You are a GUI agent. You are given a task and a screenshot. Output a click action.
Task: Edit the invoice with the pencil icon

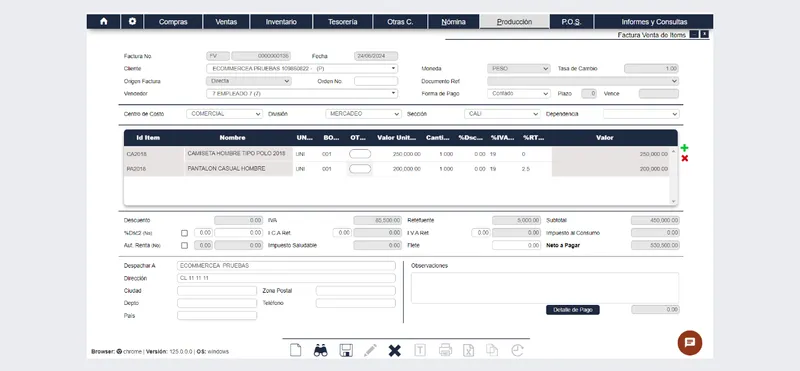(x=370, y=350)
